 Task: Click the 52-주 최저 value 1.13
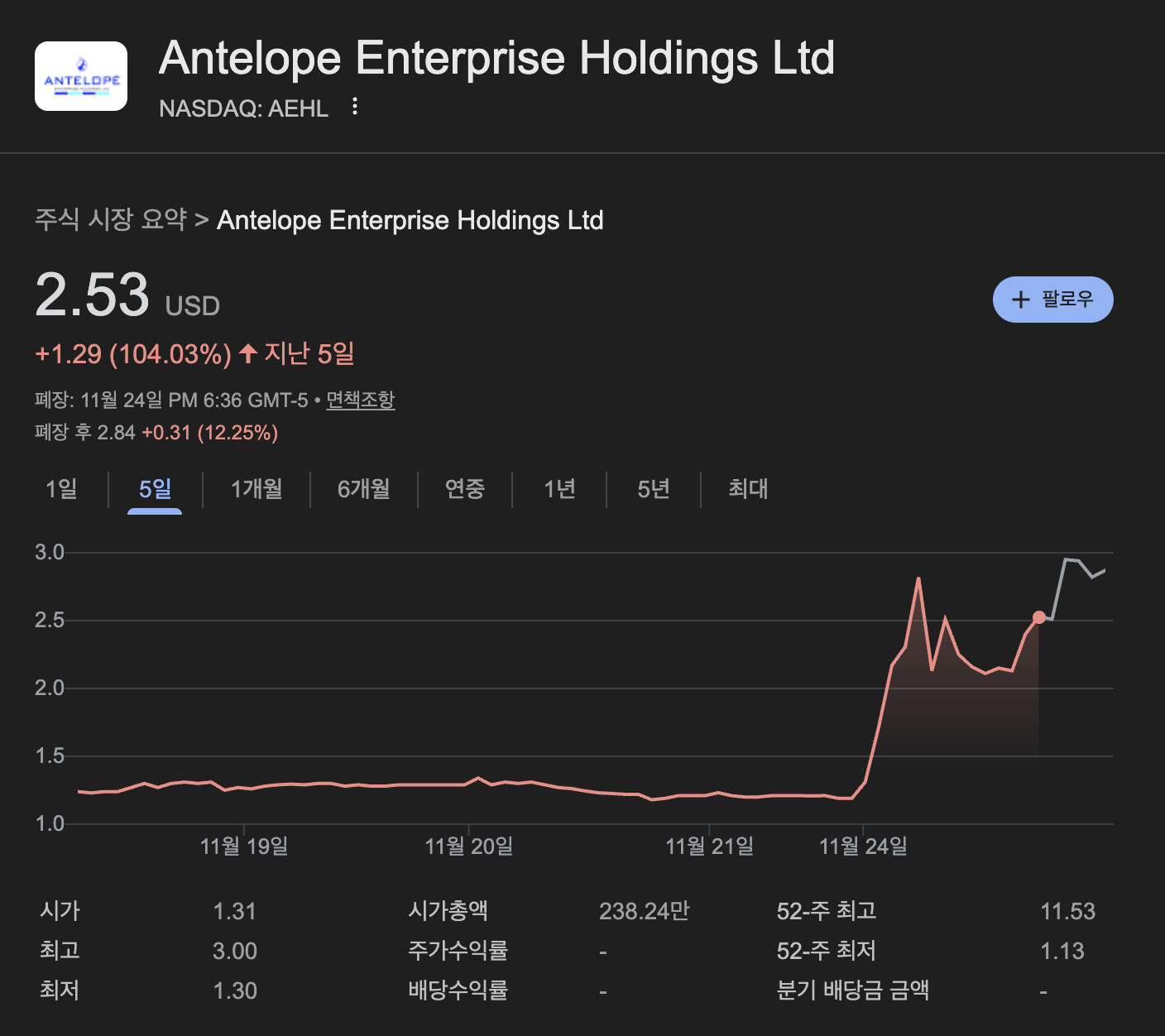1062,952
